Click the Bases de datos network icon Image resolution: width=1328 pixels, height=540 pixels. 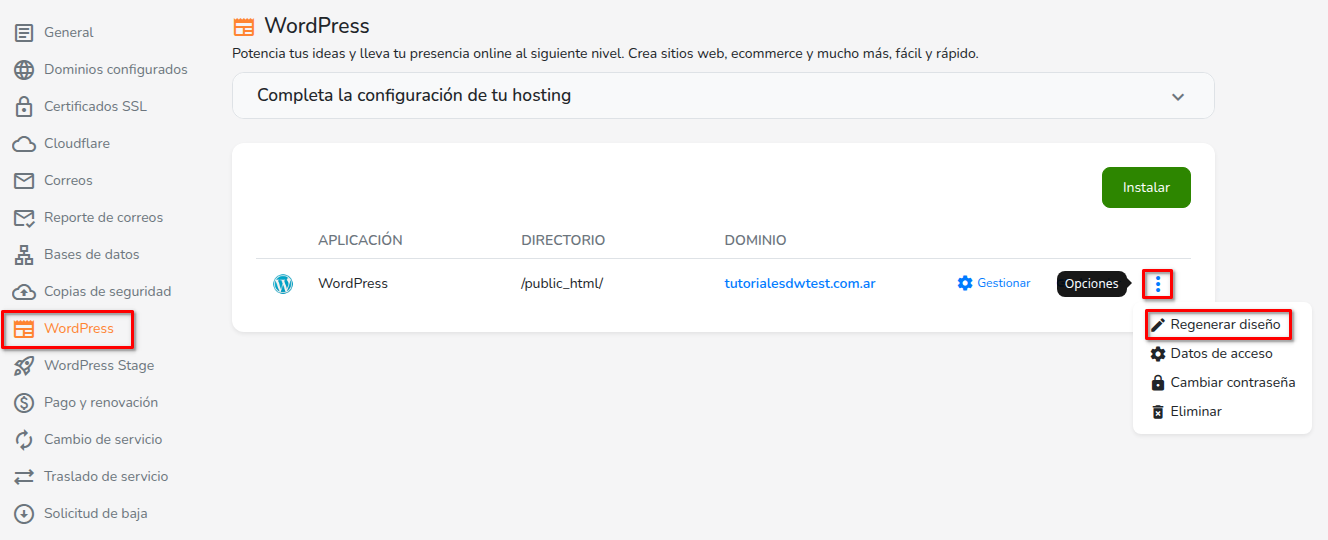pos(24,255)
